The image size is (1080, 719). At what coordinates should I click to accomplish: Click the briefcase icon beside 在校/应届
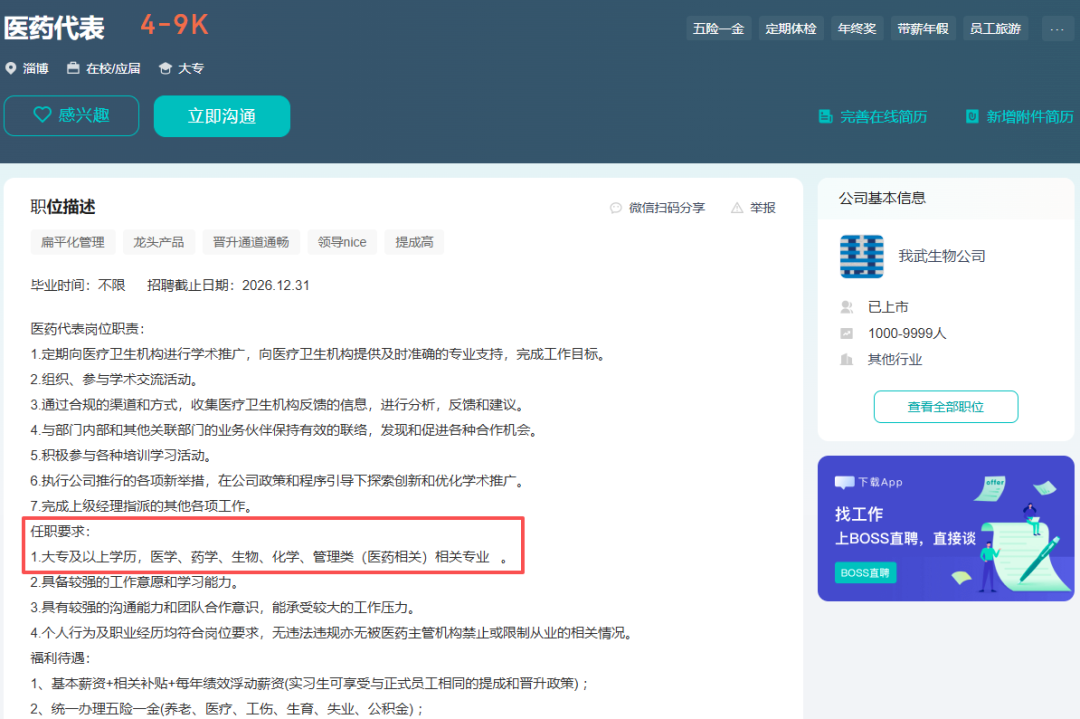[73, 68]
